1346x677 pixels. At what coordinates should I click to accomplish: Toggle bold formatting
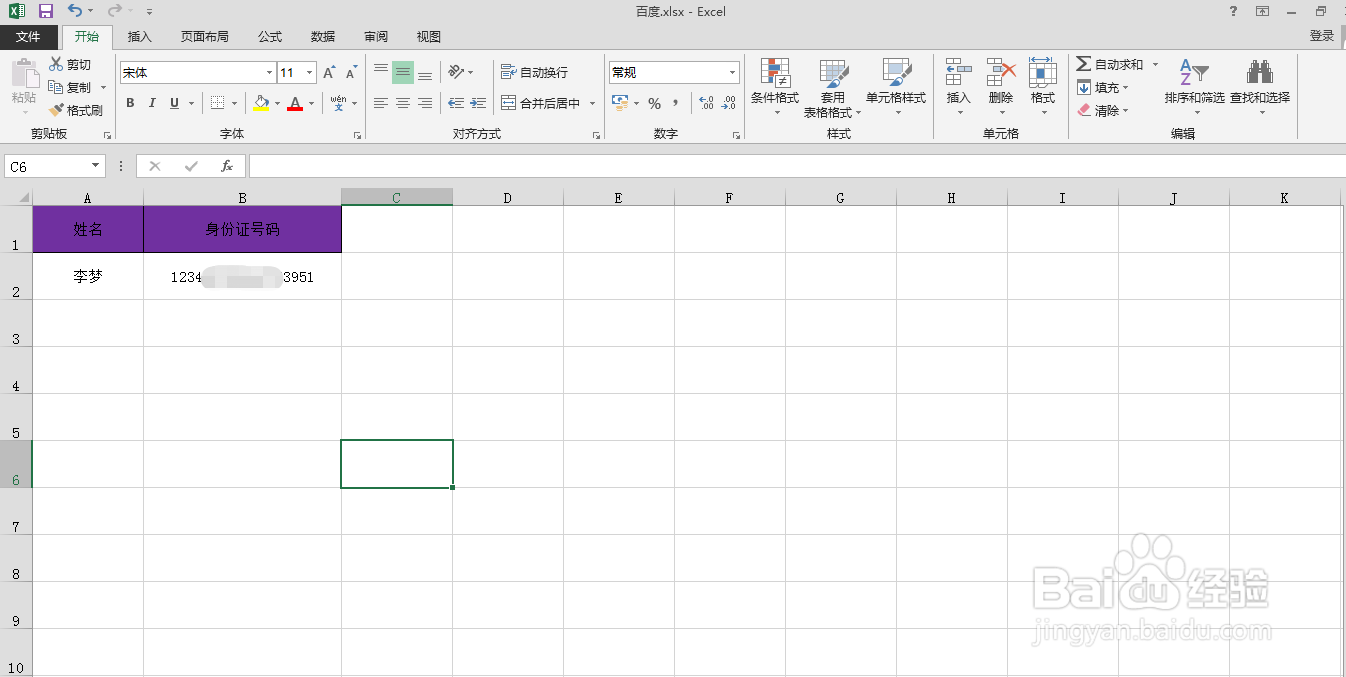coord(130,103)
